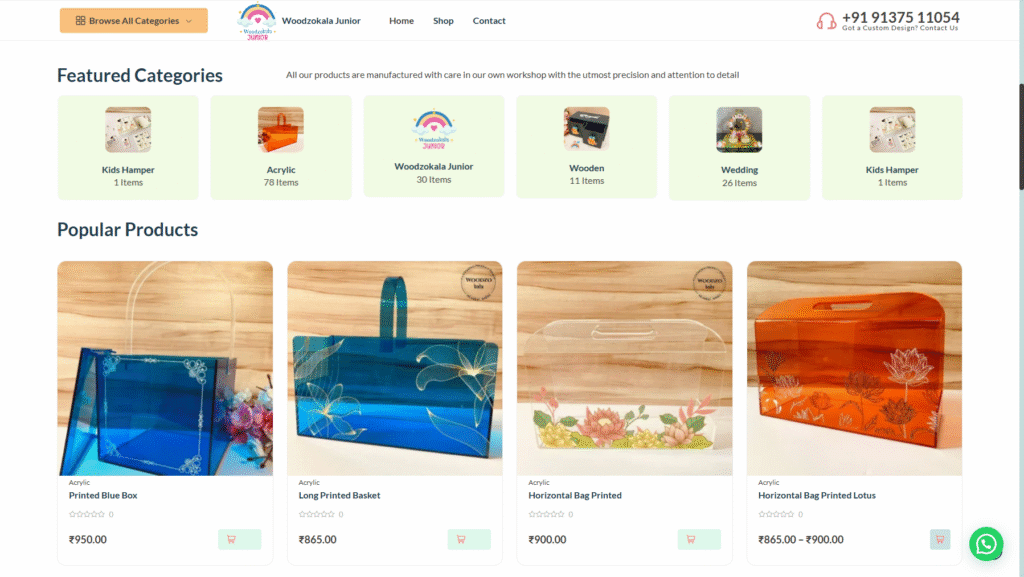Select the Wedding category card
Screen dimensions: 1024x577
739,148
